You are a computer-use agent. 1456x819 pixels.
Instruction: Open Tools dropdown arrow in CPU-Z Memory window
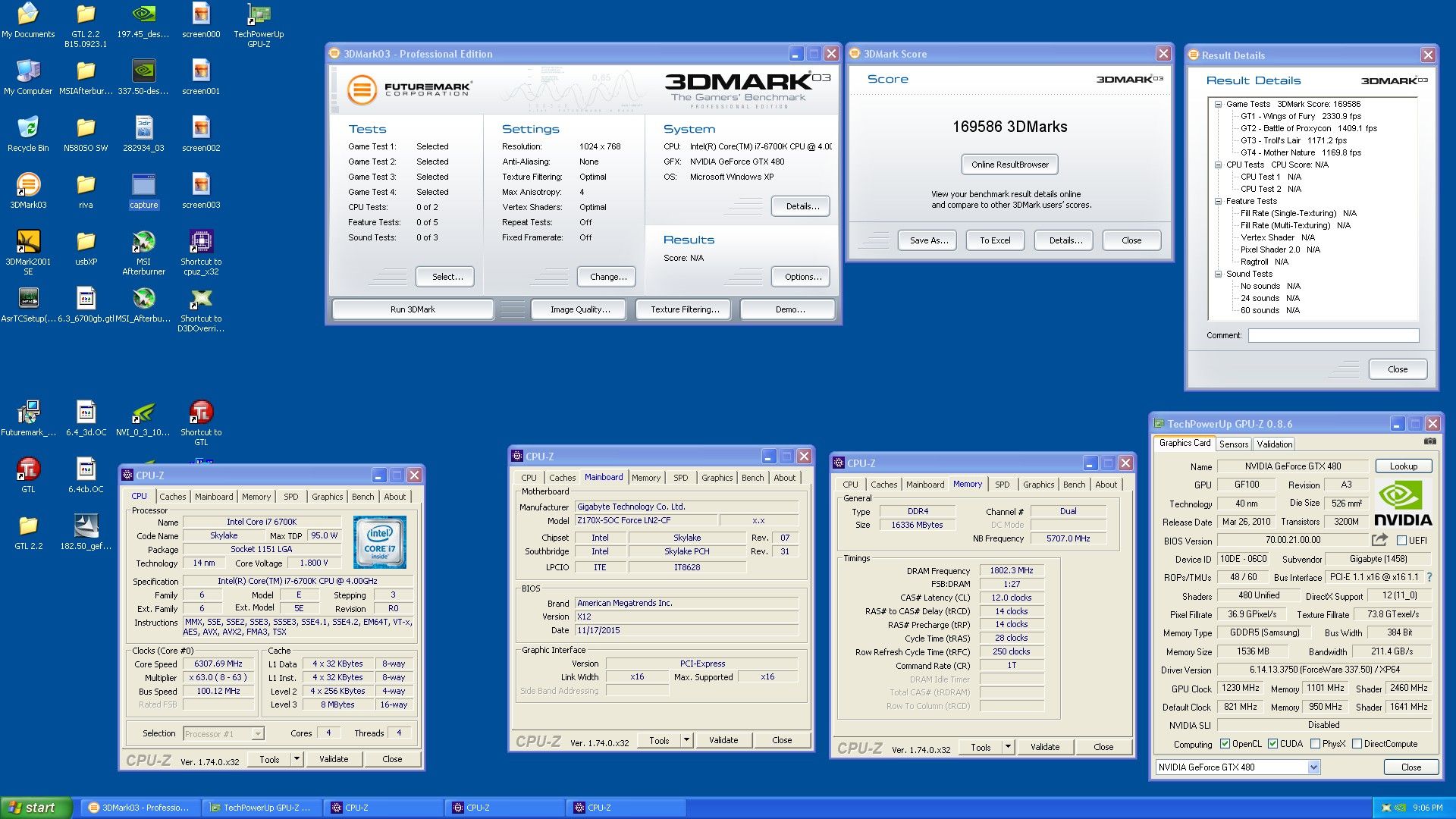[x=1008, y=747]
